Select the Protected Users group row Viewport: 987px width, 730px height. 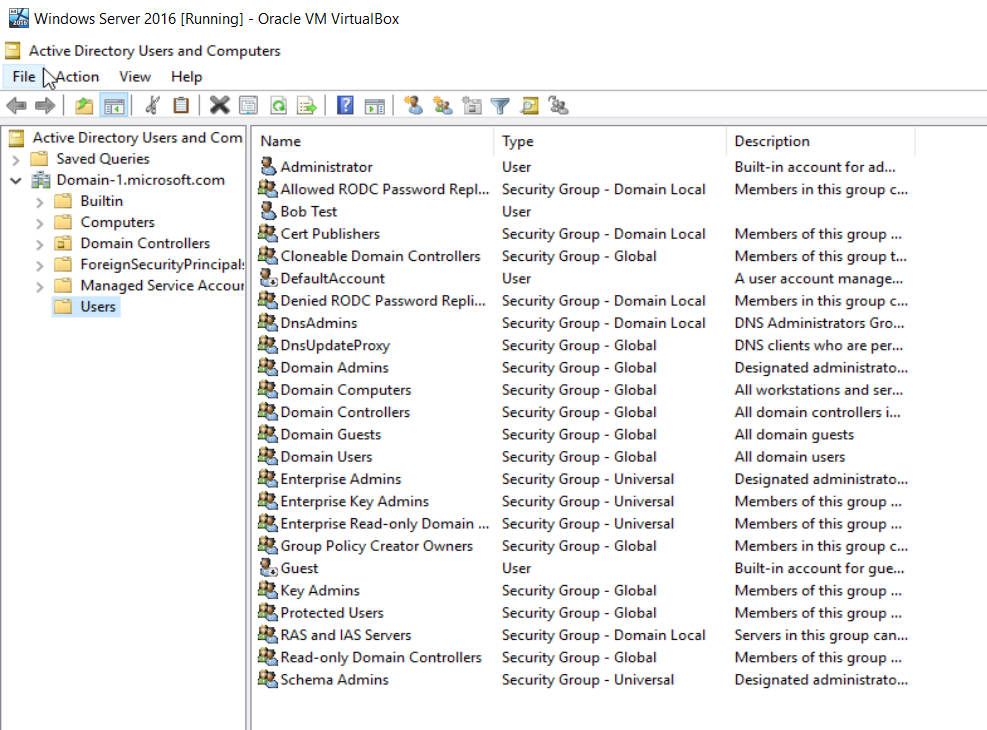click(582, 612)
